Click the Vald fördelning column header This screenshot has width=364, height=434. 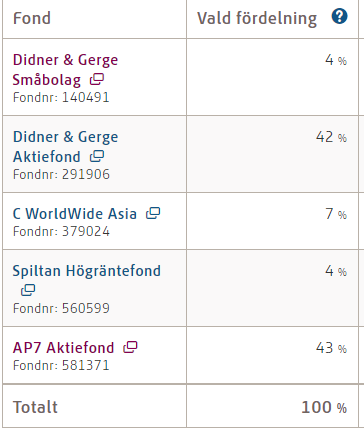257,18
